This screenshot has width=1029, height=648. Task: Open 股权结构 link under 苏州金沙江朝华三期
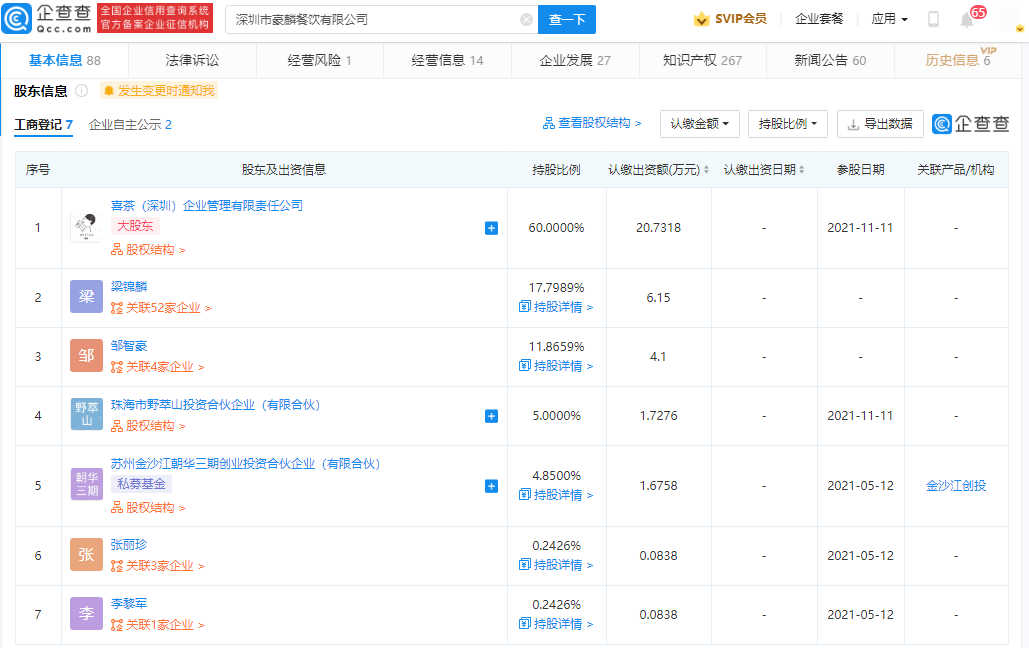click(x=148, y=508)
